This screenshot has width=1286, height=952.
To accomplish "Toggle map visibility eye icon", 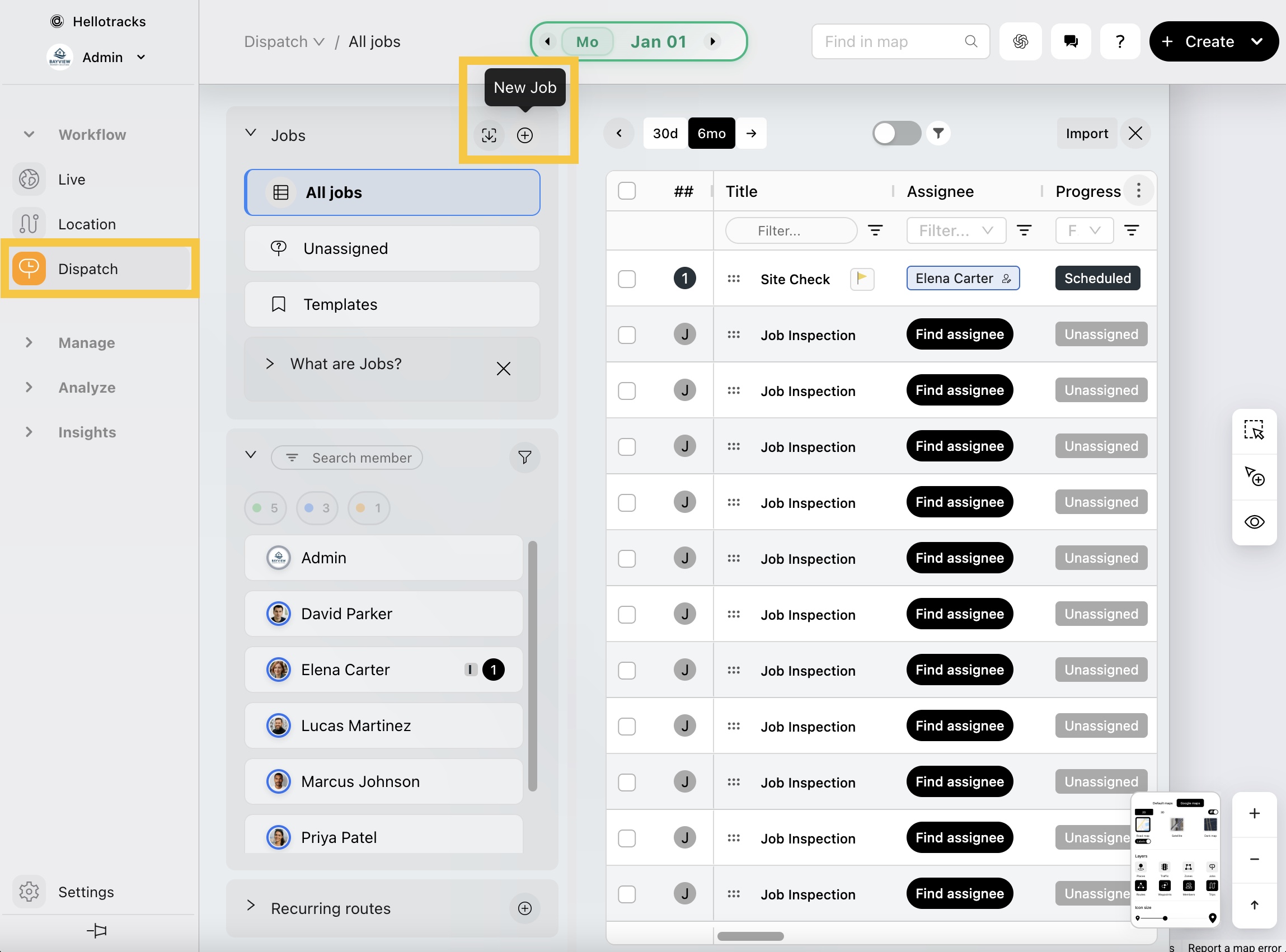I will coord(1254,522).
